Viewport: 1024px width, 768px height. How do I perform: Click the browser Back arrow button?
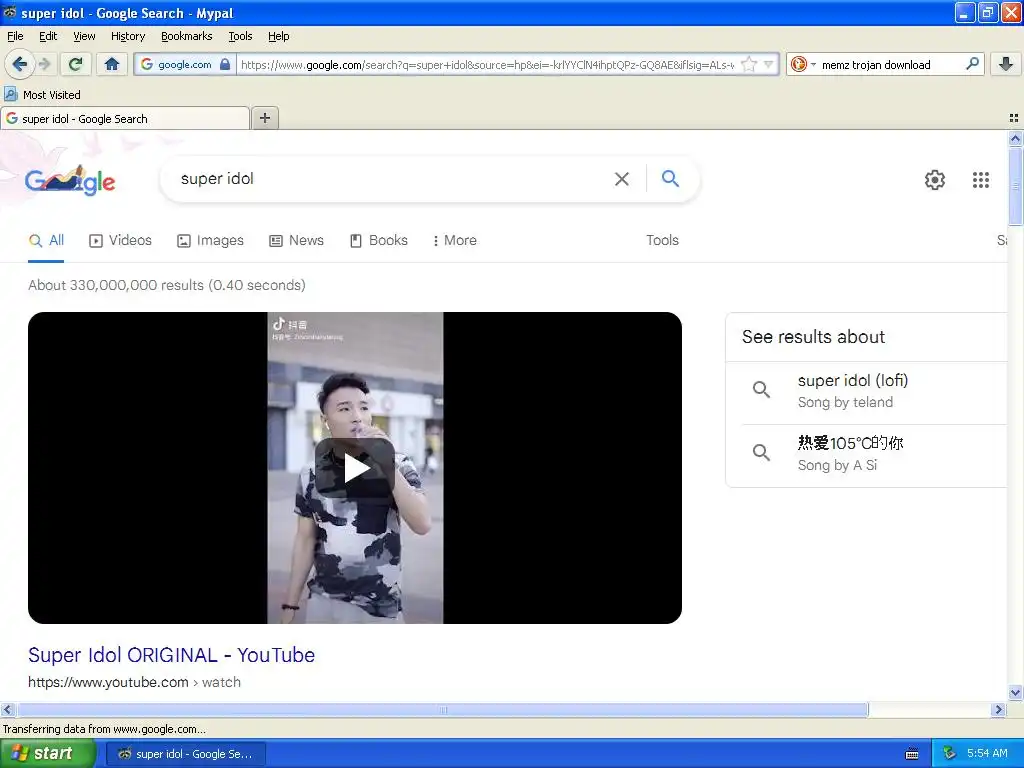(x=19, y=64)
